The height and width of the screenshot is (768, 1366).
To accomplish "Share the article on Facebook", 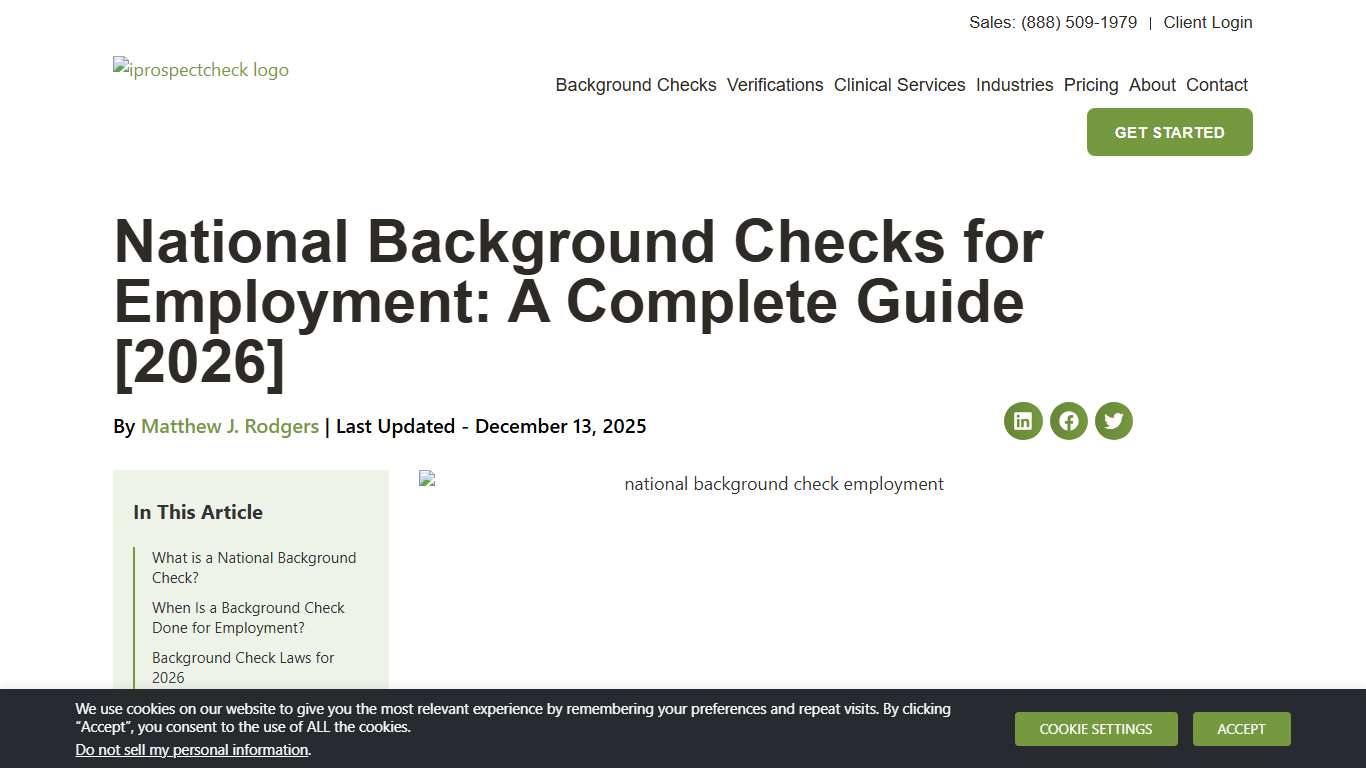I will pyautogui.click(x=1068, y=421).
